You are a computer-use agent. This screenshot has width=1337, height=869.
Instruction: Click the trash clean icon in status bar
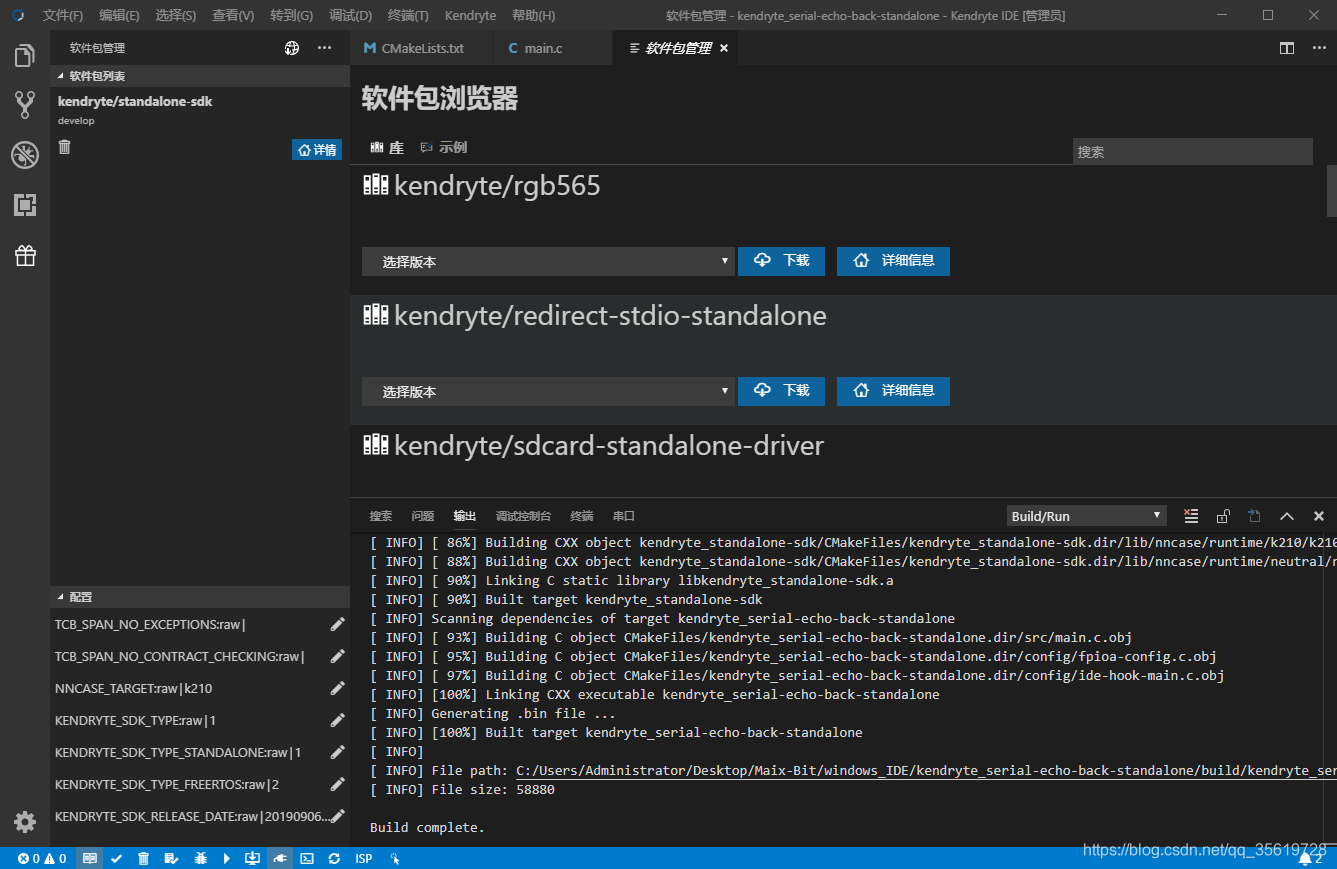[143, 858]
